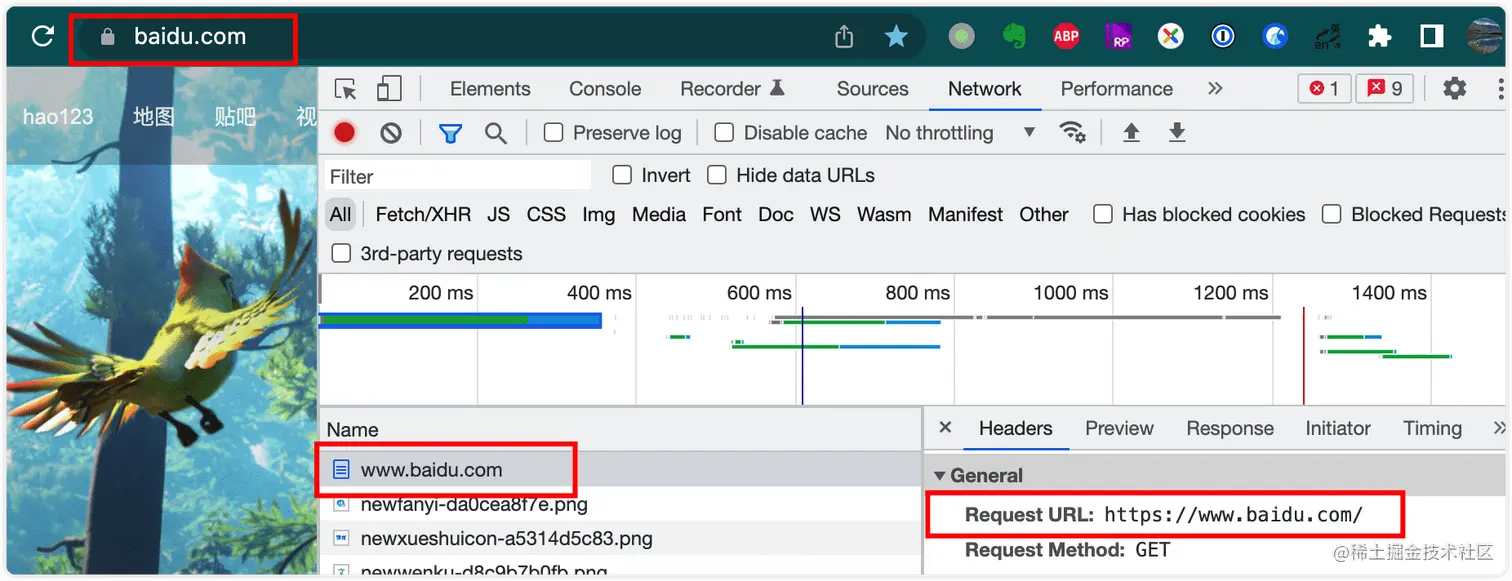Check Blocked Requests option
This screenshot has height=581, width=1512.
[x=1332, y=214]
